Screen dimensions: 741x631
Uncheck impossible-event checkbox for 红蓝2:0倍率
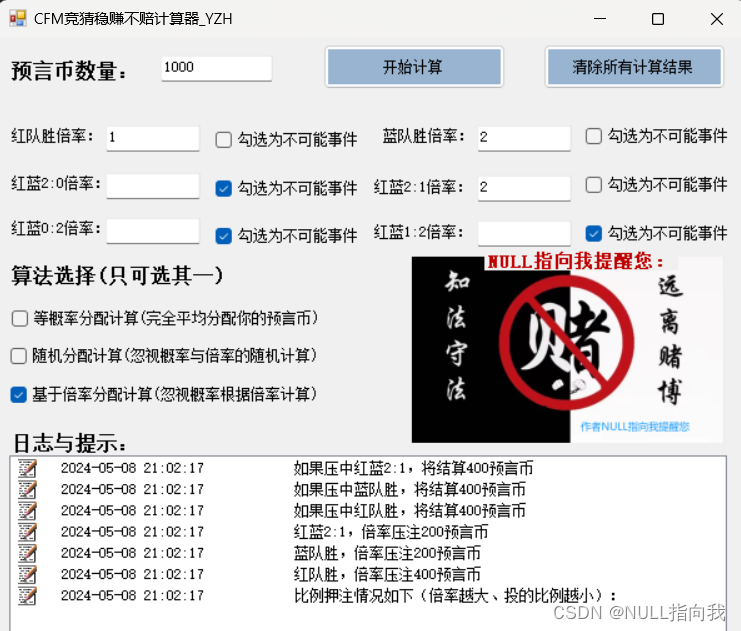tap(224, 188)
